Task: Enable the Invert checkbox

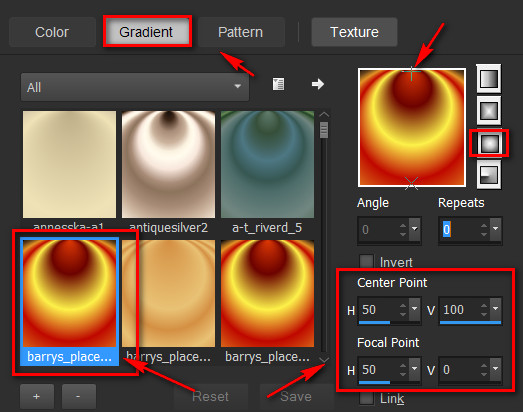Action: click(367, 262)
